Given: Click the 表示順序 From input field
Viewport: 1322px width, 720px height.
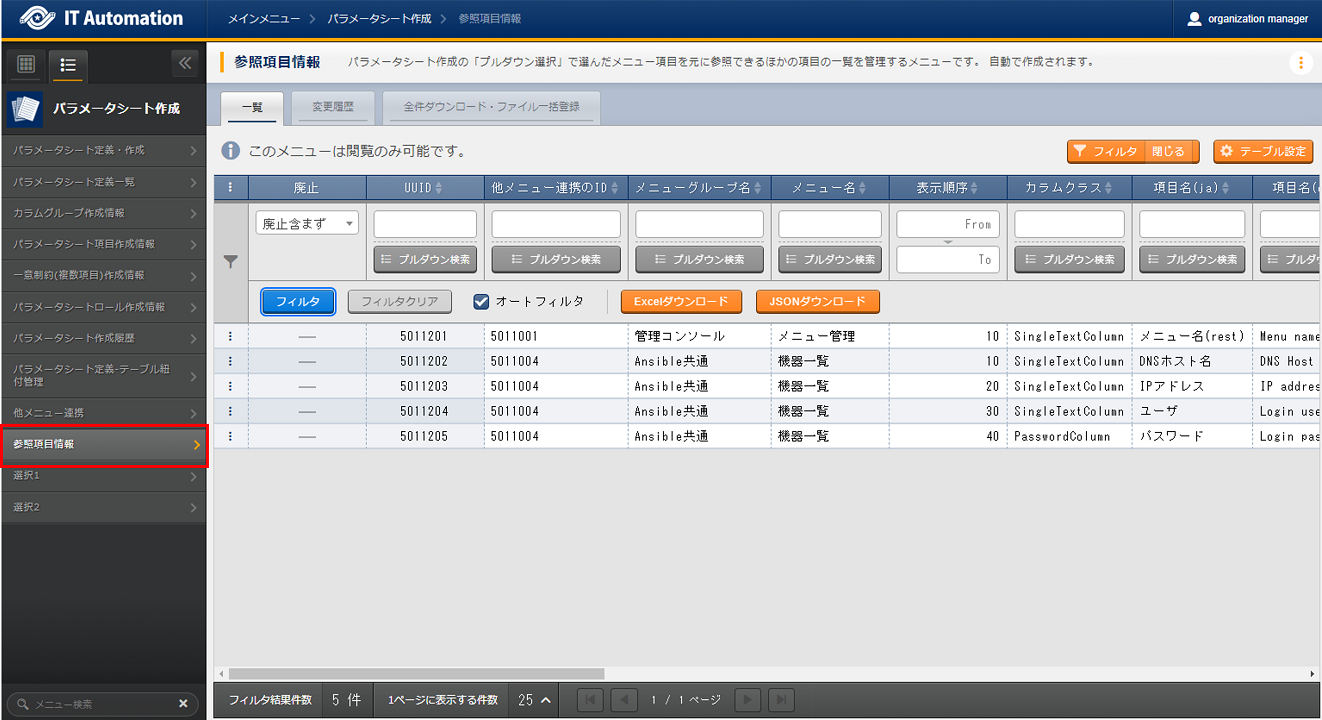Looking at the screenshot, I should tap(947, 224).
